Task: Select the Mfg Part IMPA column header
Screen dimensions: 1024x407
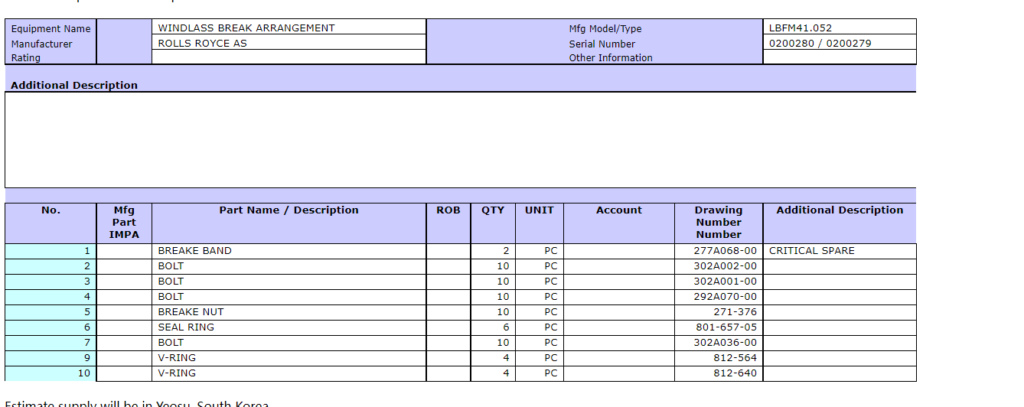Action: coord(124,222)
